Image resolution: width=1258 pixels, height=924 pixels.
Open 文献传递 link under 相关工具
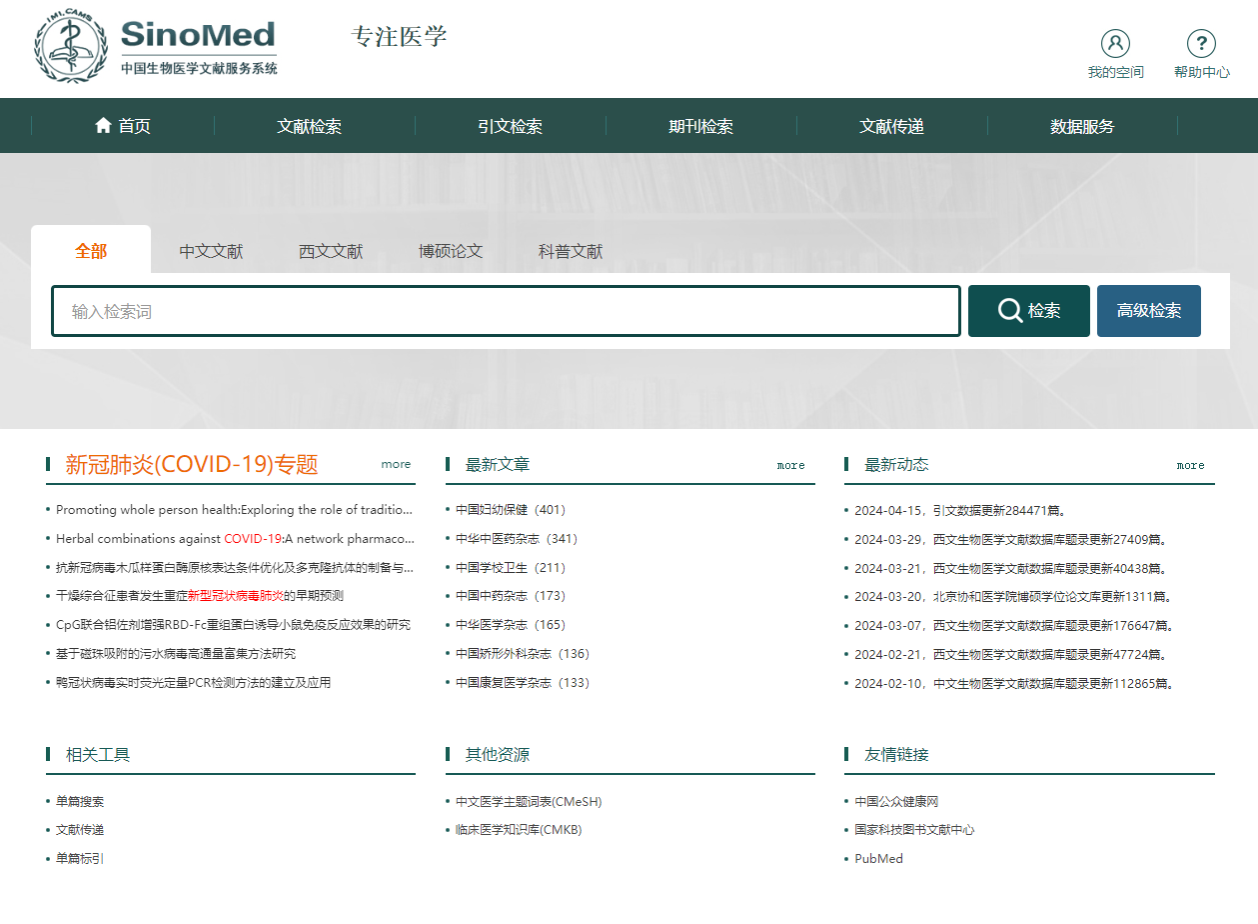tap(80, 830)
